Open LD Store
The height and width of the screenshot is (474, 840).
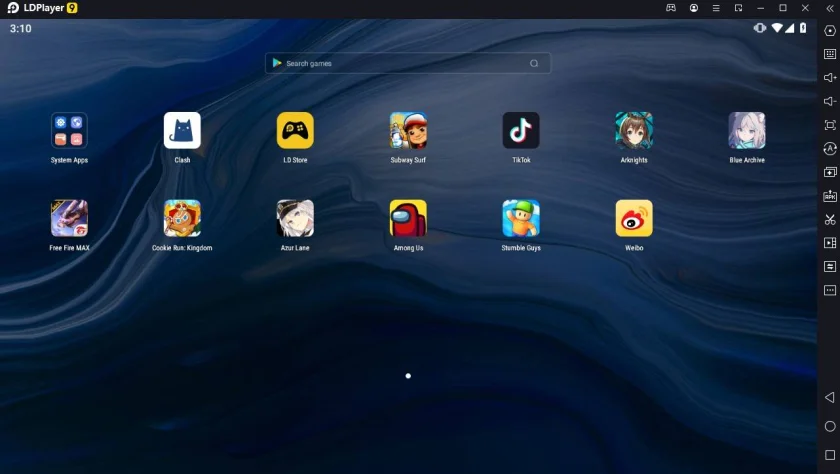pos(295,130)
